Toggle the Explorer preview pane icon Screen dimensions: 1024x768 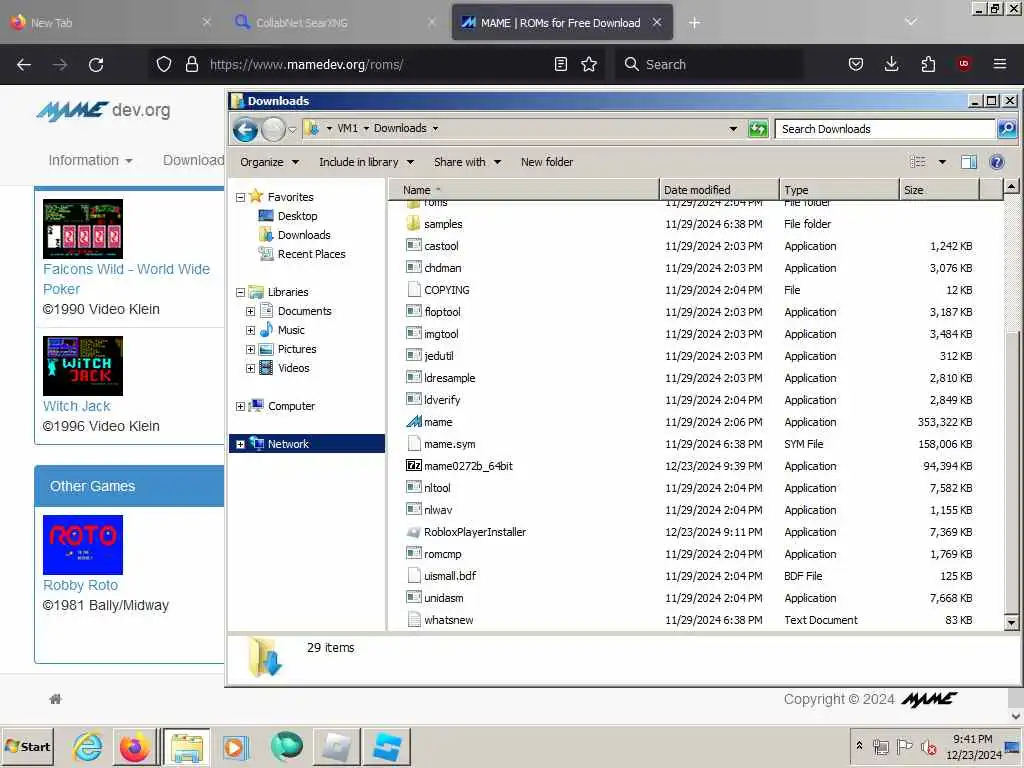[968, 162]
